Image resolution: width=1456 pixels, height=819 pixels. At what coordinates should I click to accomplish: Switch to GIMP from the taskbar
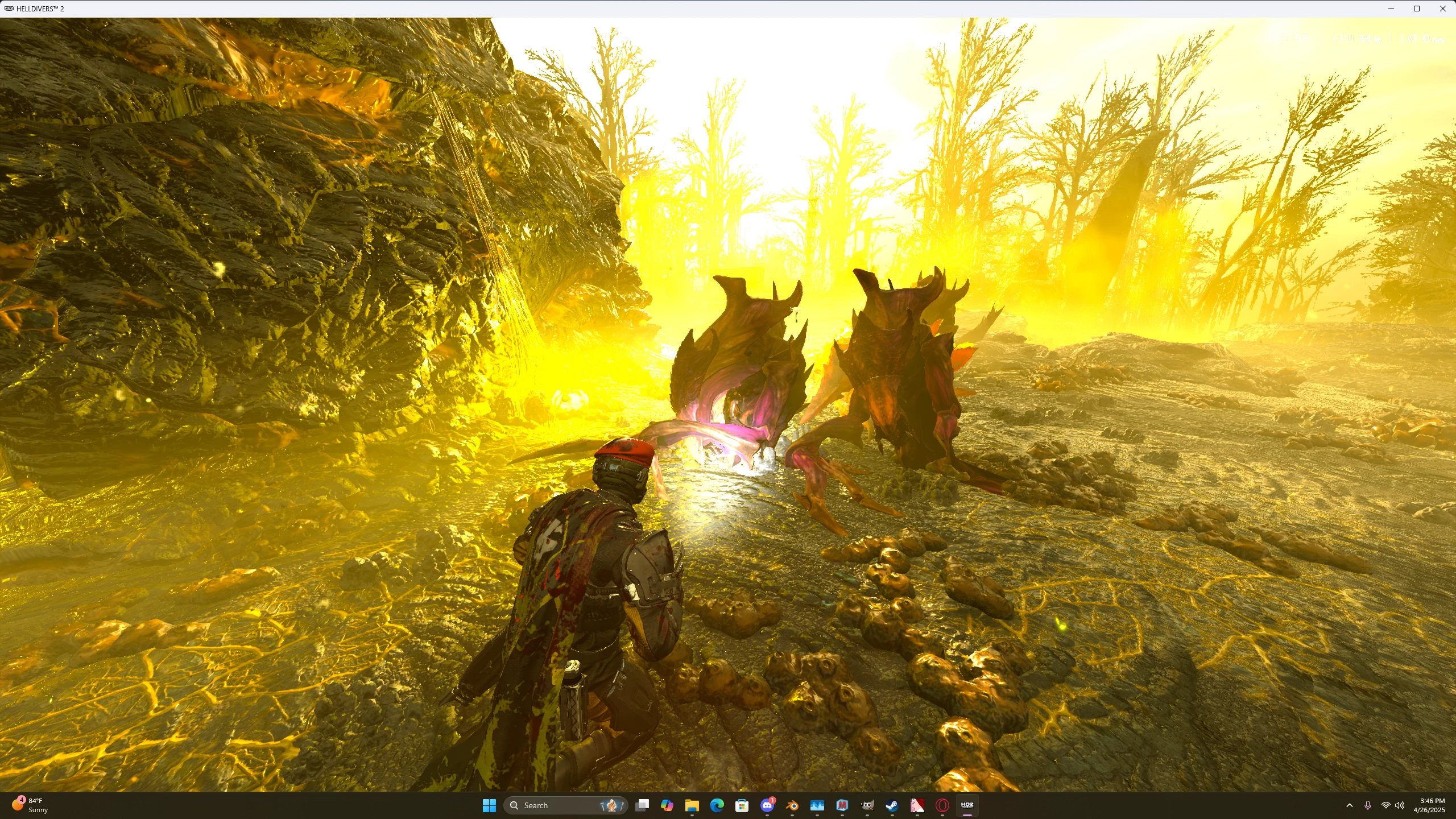pos(867,805)
